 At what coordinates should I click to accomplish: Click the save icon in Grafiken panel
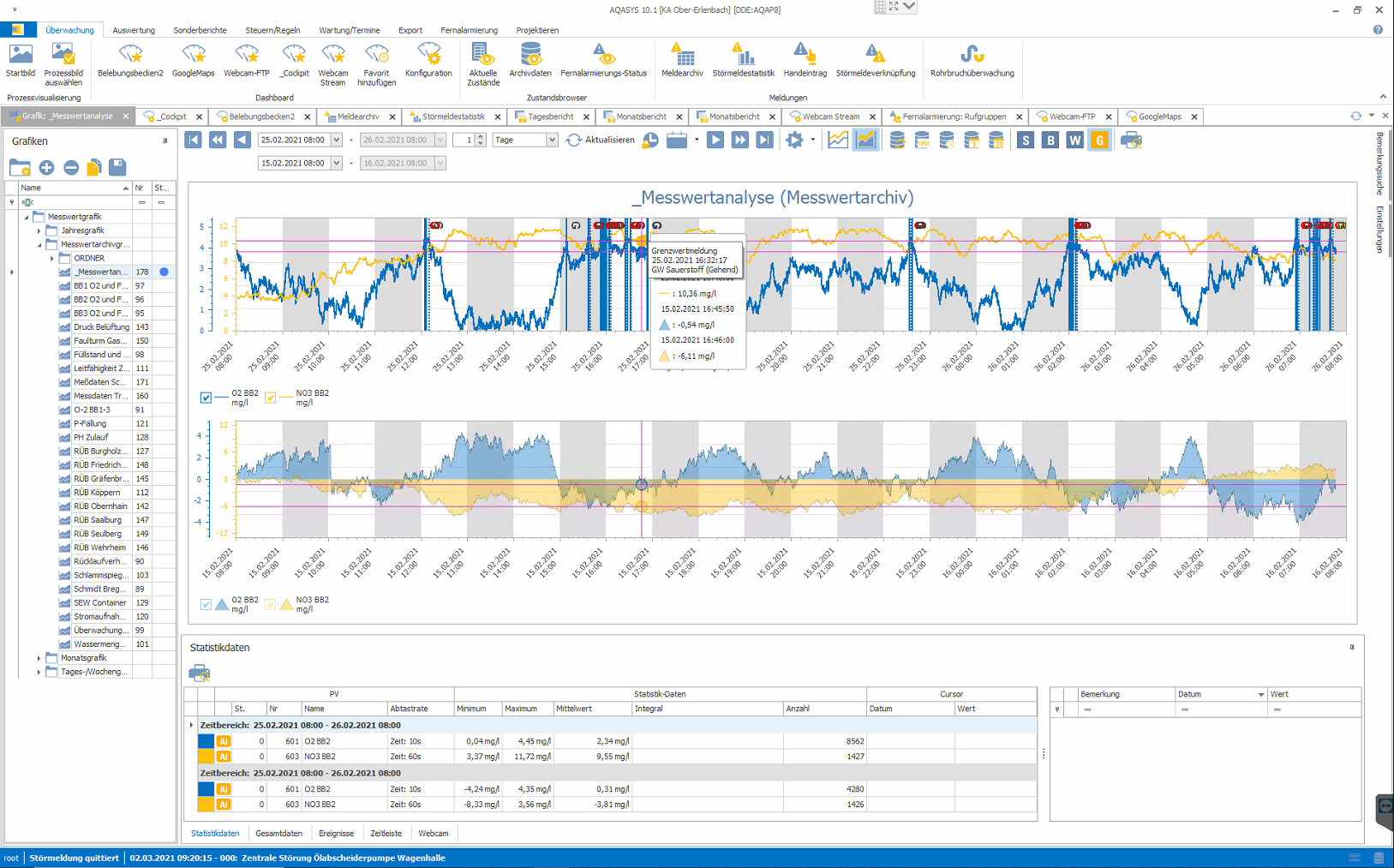[118, 167]
